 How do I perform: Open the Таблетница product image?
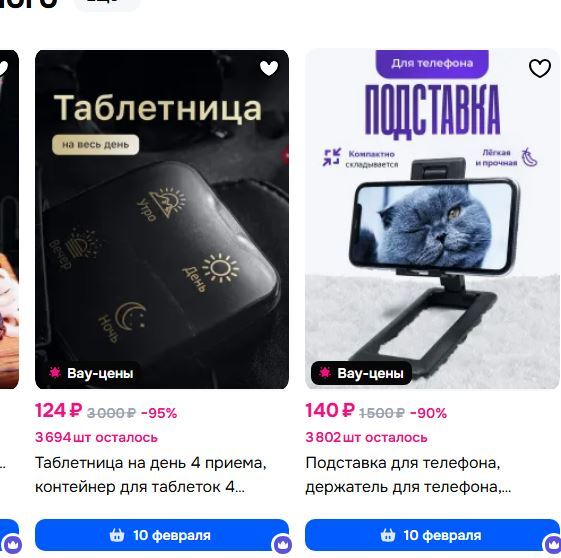click(x=162, y=219)
